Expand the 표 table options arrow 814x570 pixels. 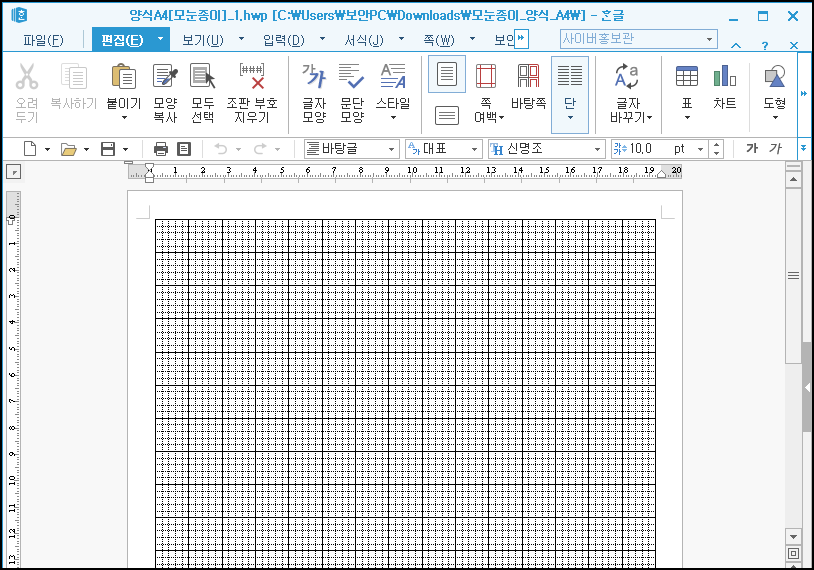click(x=687, y=118)
